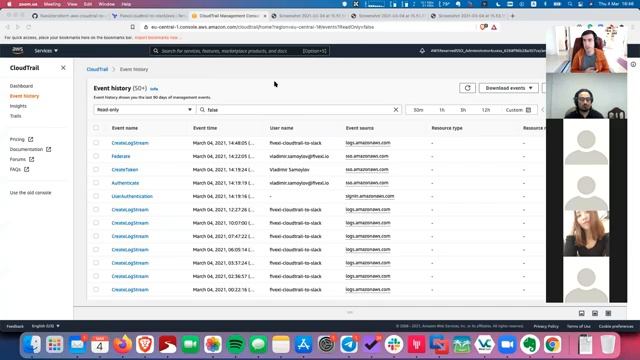Click the AWS logo
This screenshot has width=640, height=360.
point(18,51)
